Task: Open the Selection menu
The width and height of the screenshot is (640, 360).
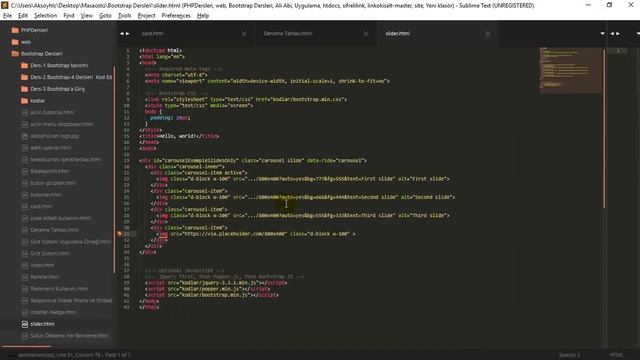Action: (x=45, y=16)
